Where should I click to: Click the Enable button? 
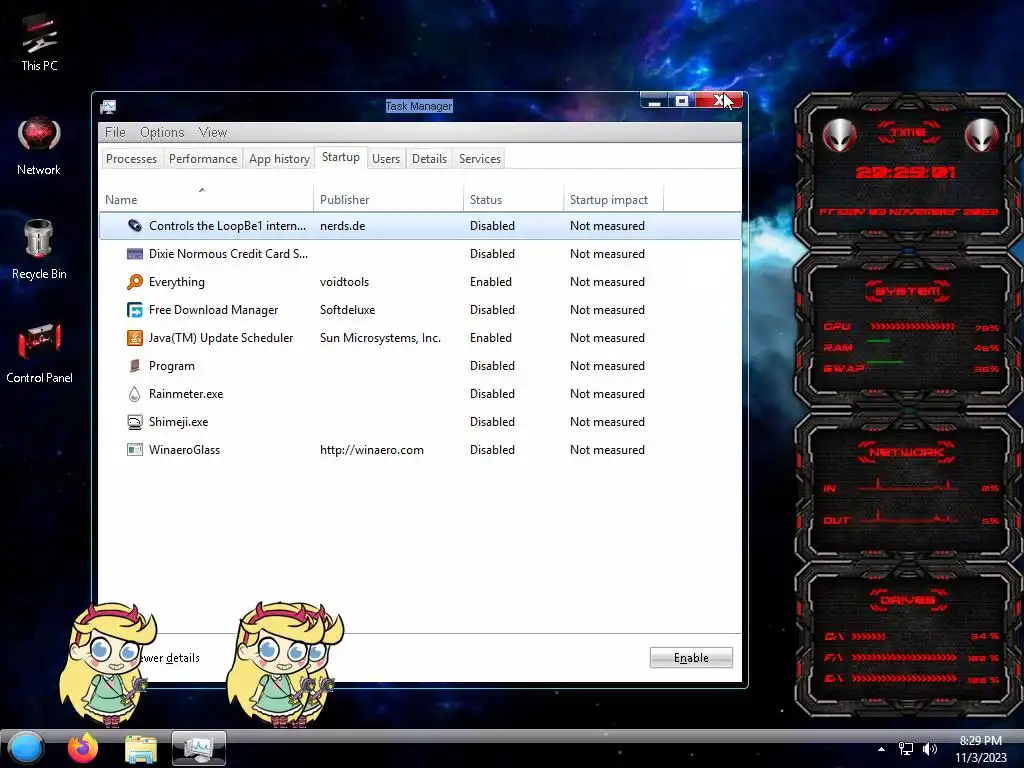(x=691, y=658)
